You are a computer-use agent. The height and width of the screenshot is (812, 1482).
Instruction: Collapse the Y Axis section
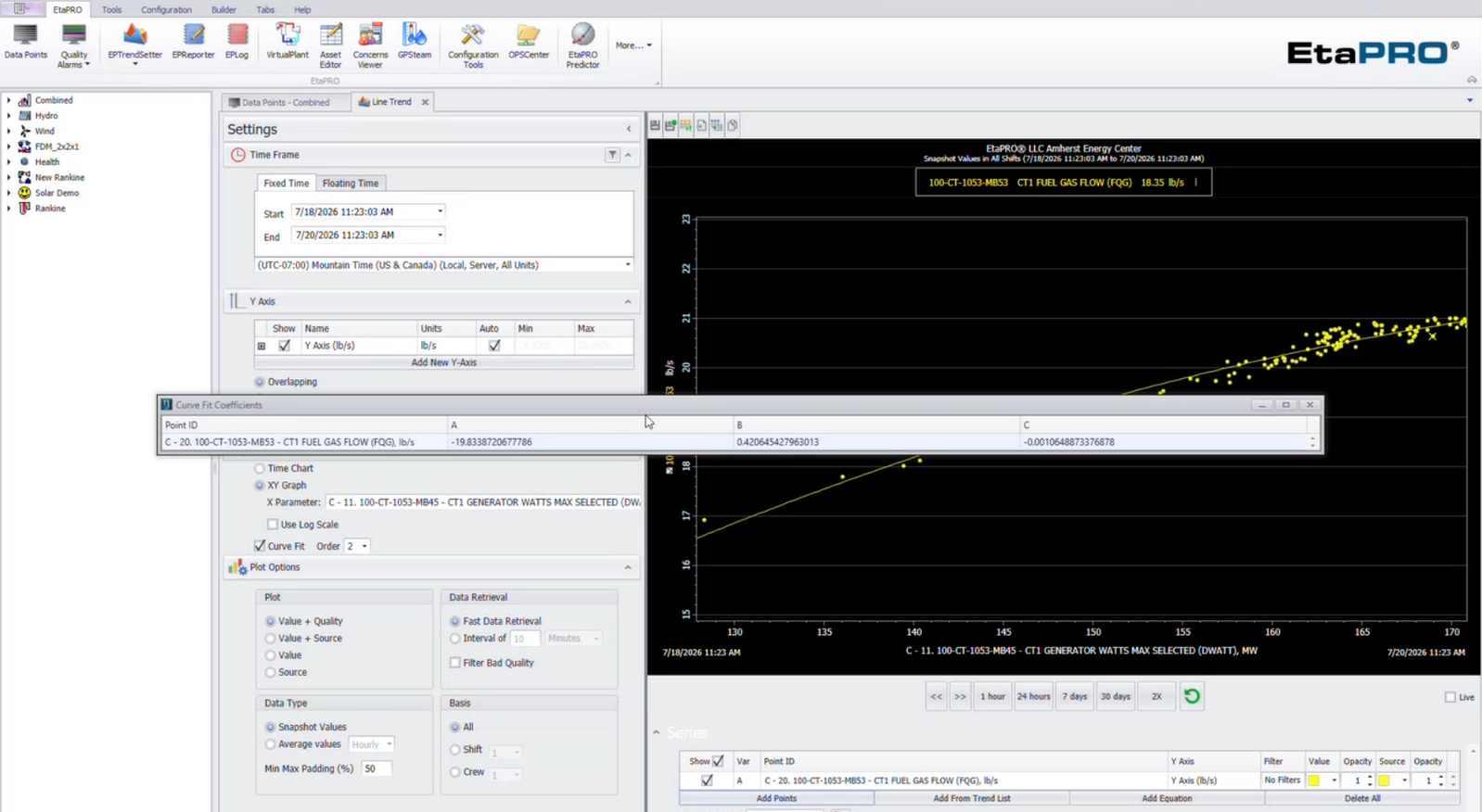pyautogui.click(x=628, y=301)
